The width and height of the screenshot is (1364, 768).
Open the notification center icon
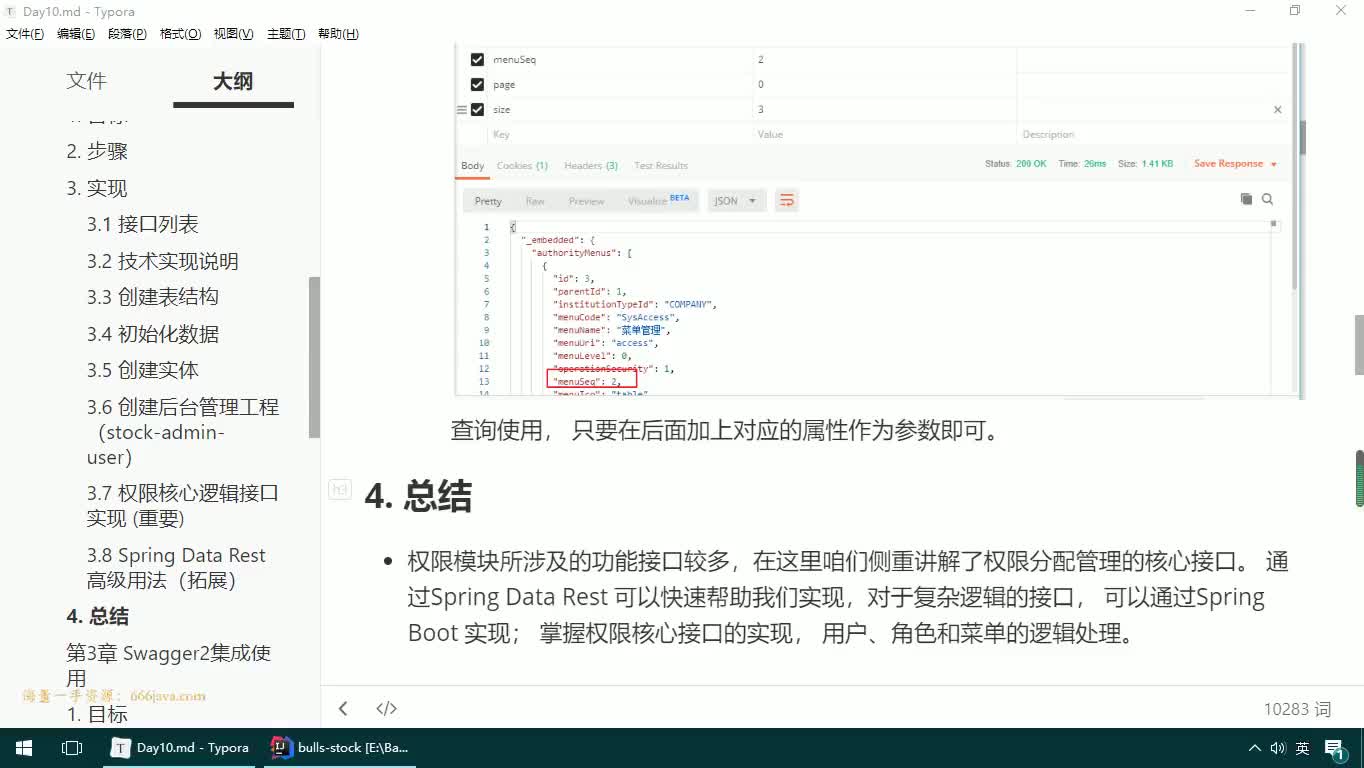click(1334, 748)
